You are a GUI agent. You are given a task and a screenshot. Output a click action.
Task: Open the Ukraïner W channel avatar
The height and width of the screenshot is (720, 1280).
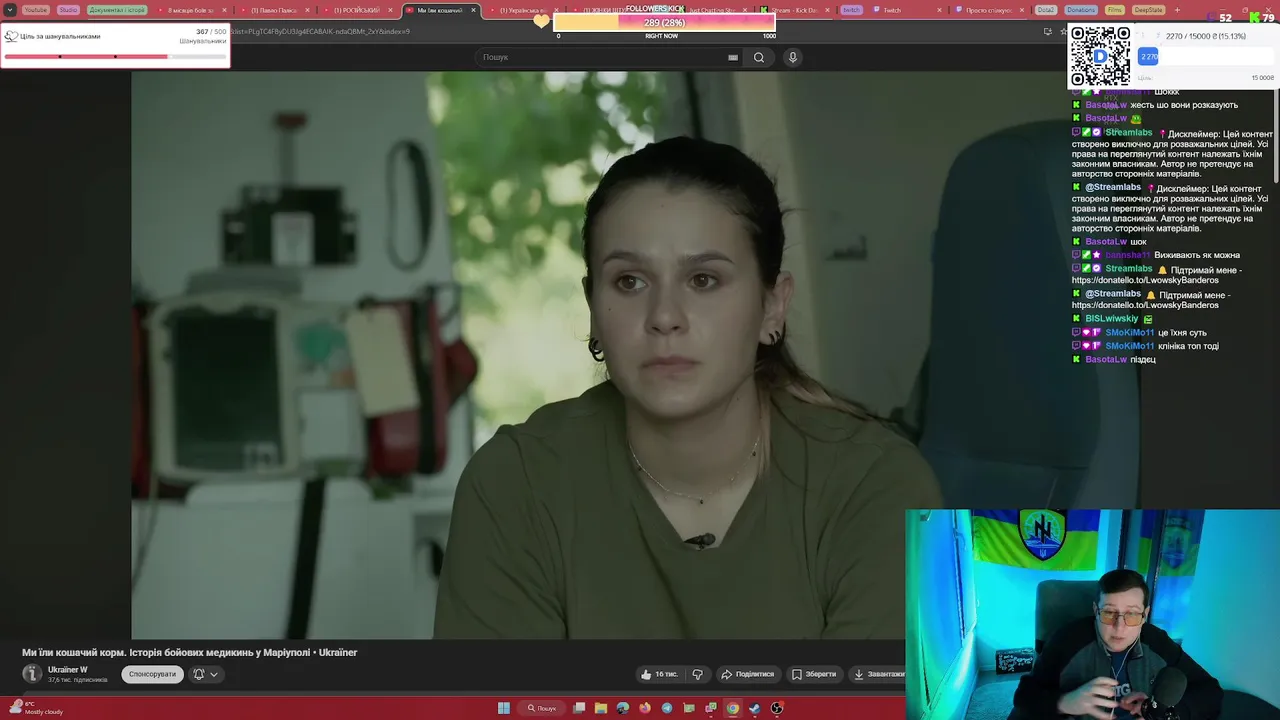(x=32, y=674)
